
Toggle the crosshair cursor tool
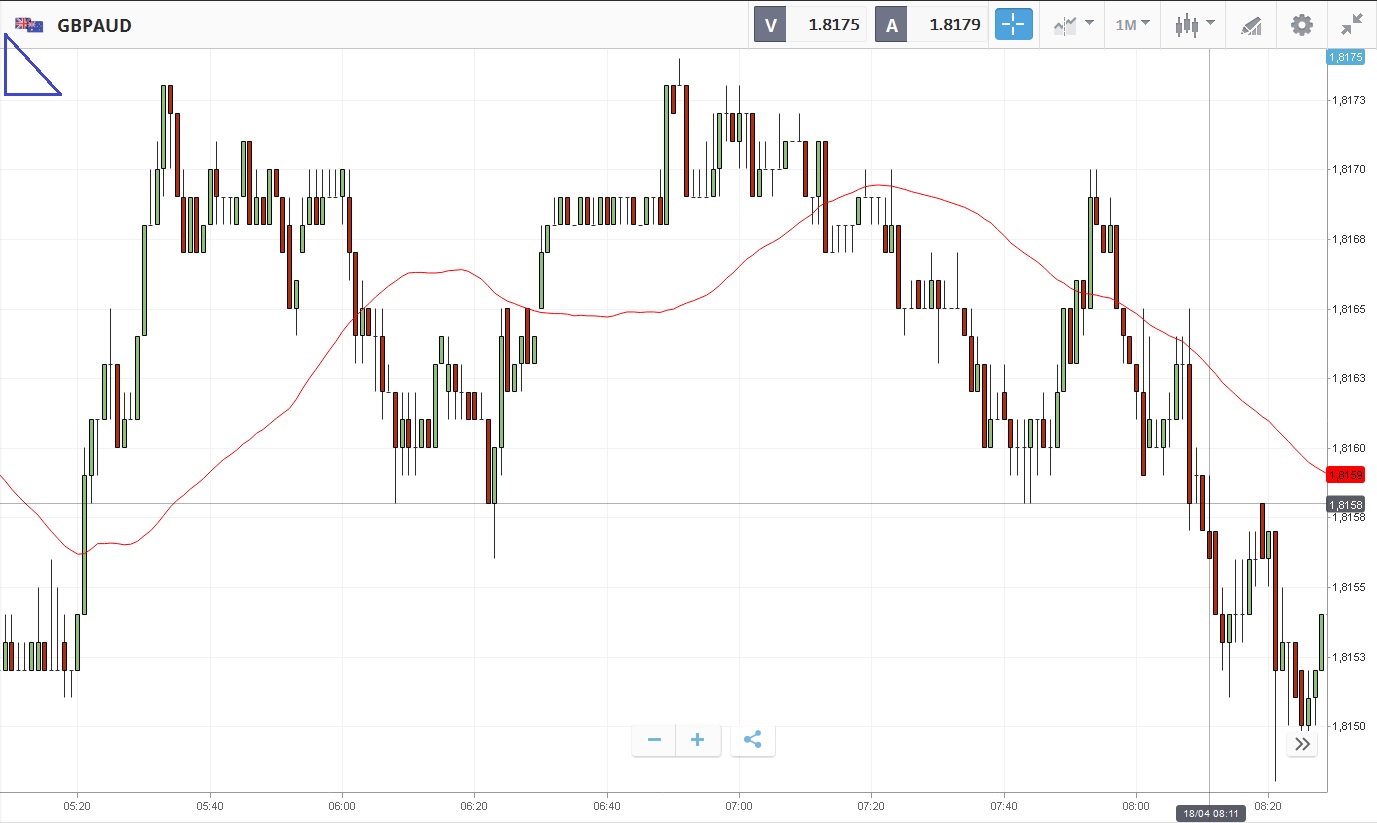tap(1013, 25)
